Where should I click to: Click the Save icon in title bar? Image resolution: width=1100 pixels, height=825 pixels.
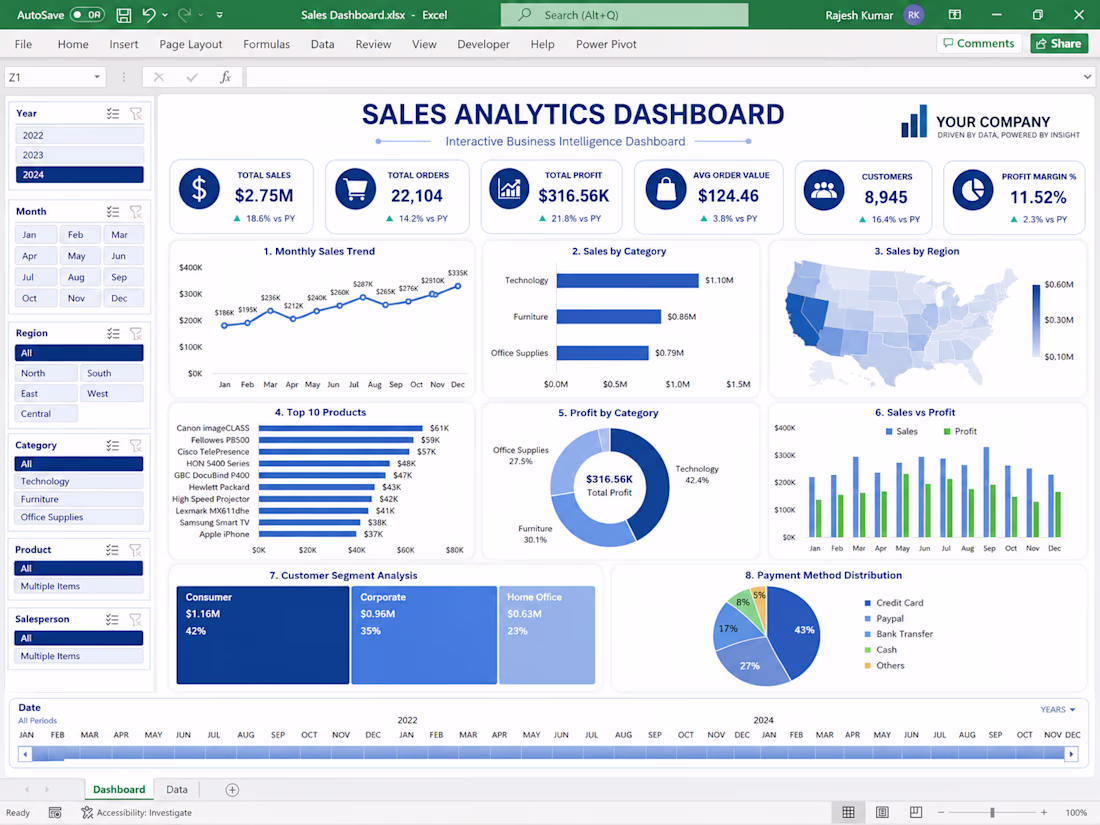click(x=123, y=15)
